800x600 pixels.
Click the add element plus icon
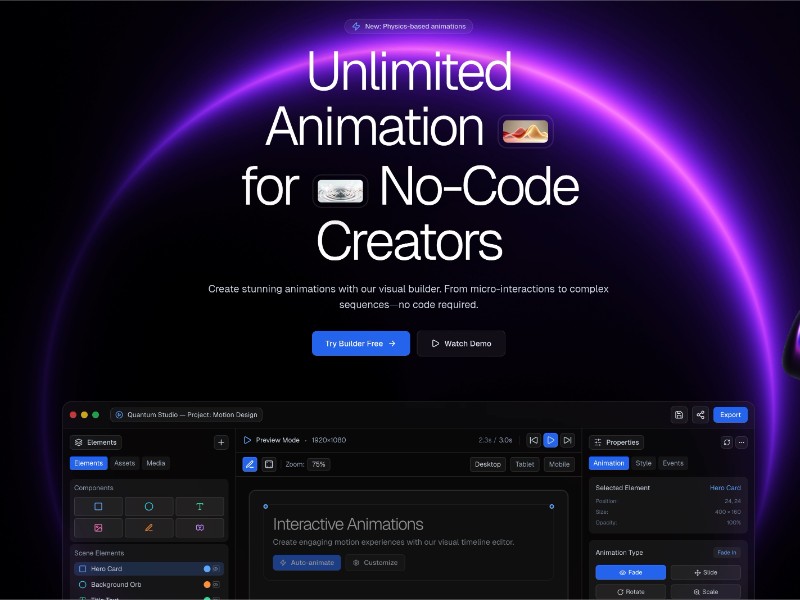219,442
